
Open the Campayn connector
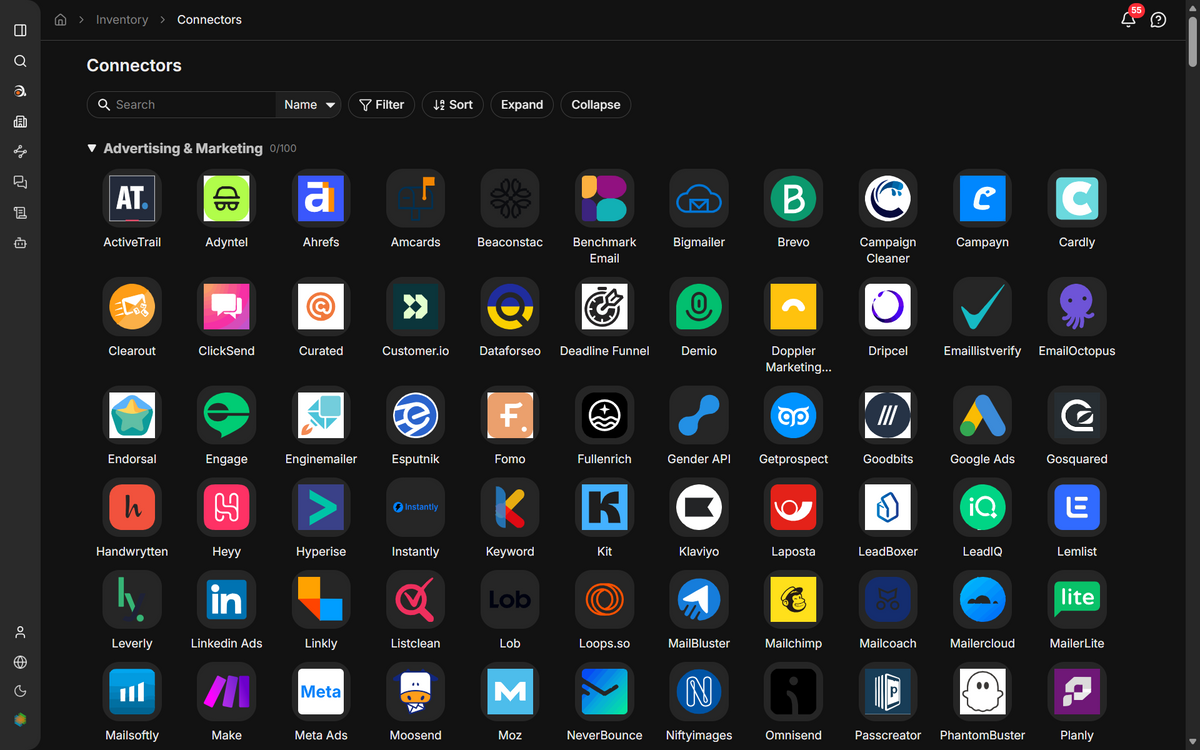click(x=982, y=198)
